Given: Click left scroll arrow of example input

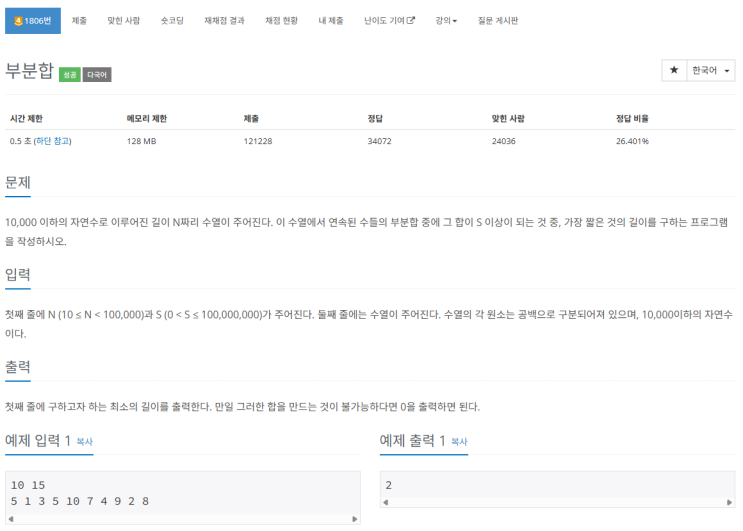Looking at the screenshot, I should (11, 519).
